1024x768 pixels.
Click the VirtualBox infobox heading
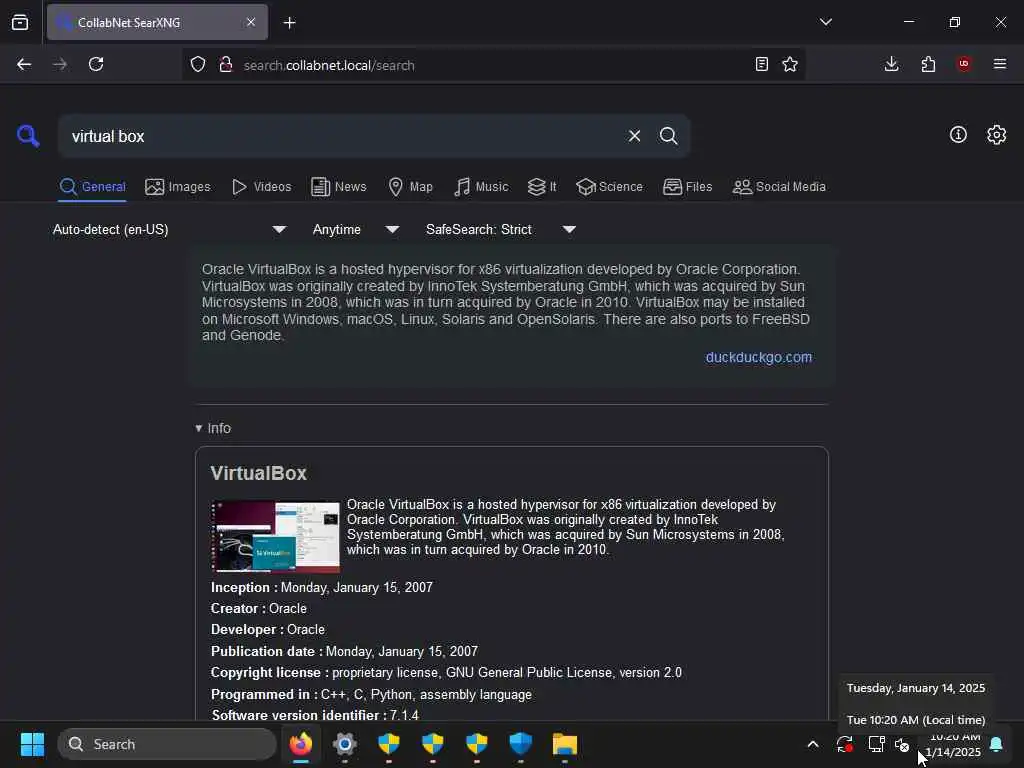259,473
